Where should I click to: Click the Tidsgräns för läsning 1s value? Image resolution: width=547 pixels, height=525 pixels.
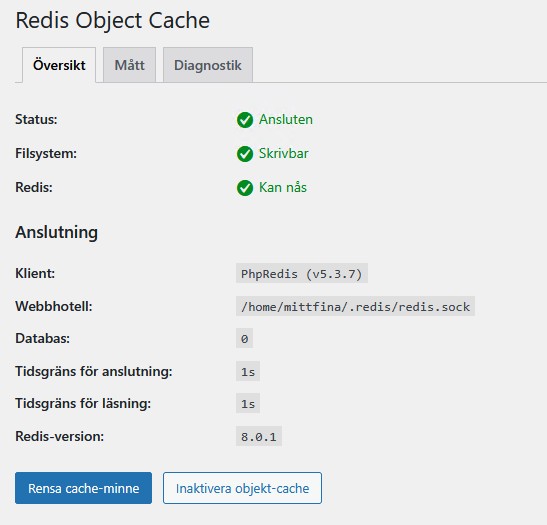tap(248, 404)
